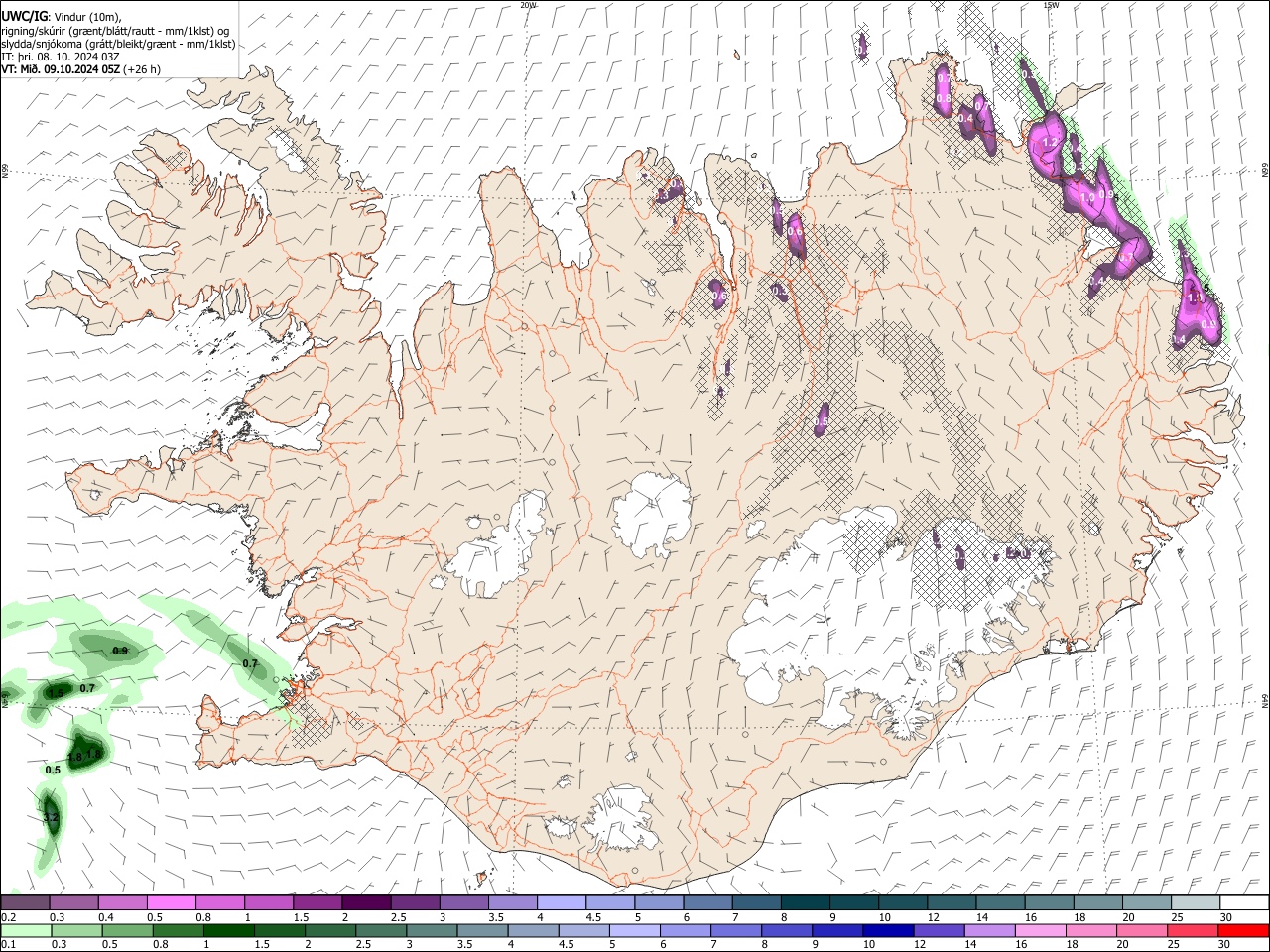Click the '30' label at the upper legend end
This screenshot has height=952, width=1270.
tap(1226, 918)
